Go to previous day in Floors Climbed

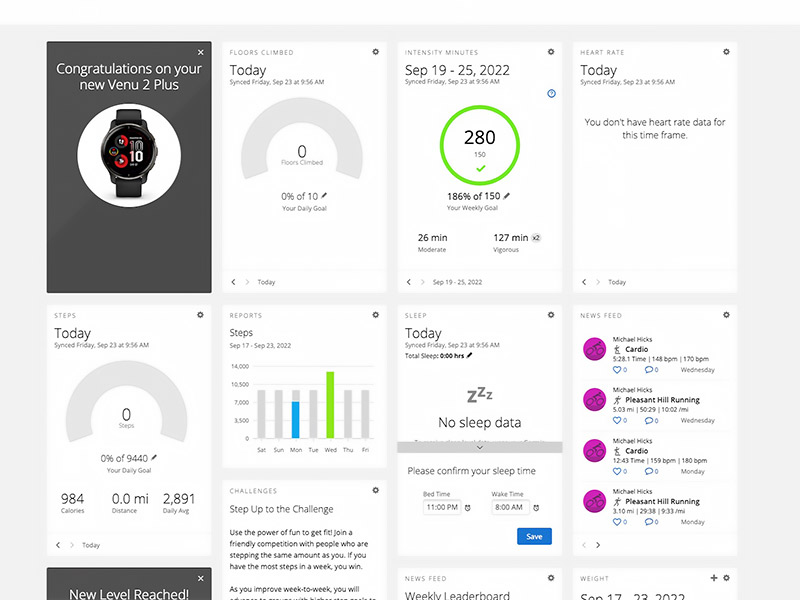coord(233,282)
